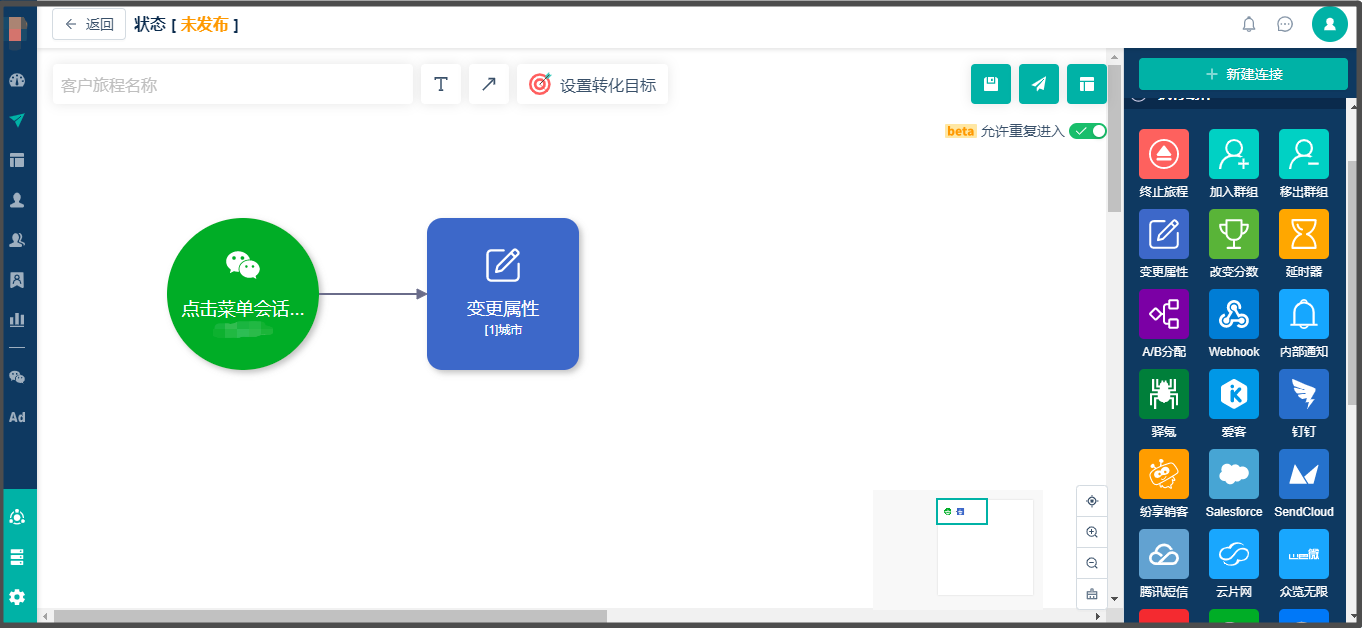Select the 云片网 connector icon
Screen dimensions: 1362x628
(1234, 554)
